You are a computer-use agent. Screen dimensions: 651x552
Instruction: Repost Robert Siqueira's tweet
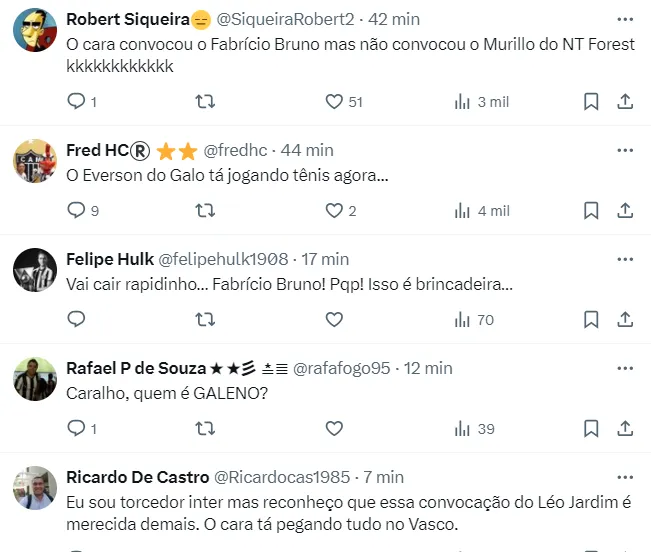tap(205, 101)
